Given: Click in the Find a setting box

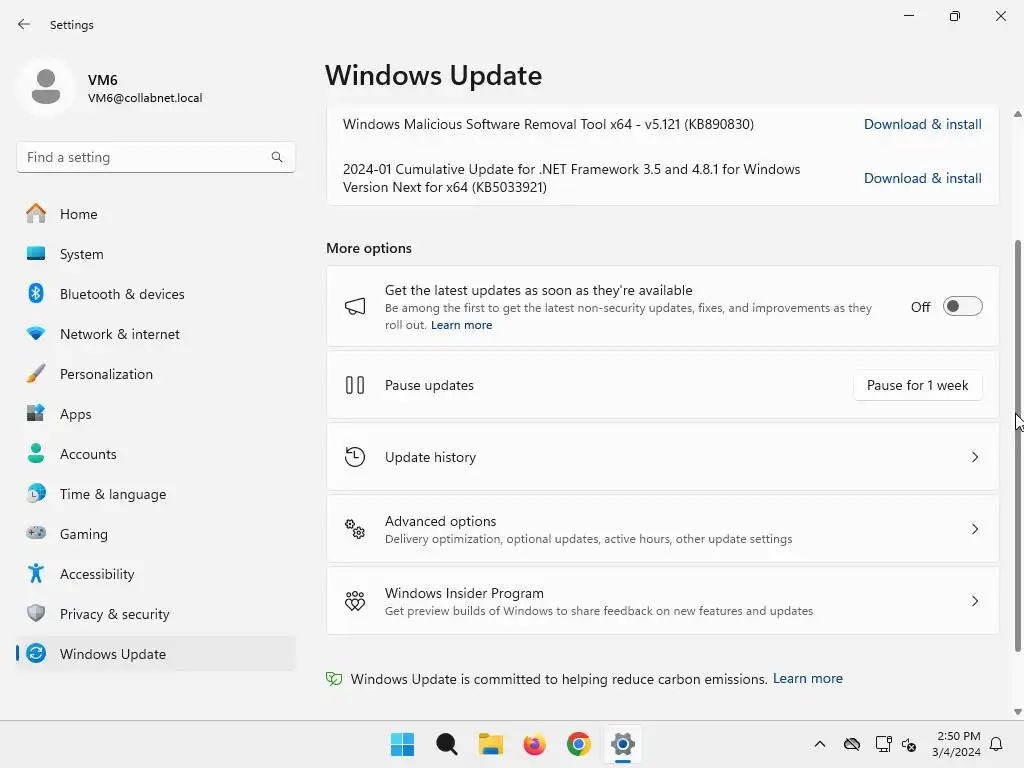Looking at the screenshot, I should click(155, 157).
